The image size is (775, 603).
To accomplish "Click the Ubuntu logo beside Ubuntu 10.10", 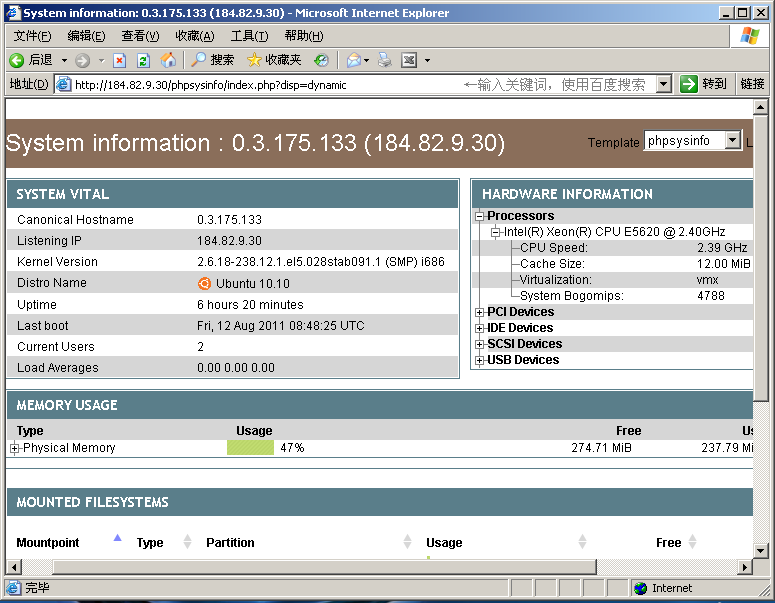I will tap(204, 284).
